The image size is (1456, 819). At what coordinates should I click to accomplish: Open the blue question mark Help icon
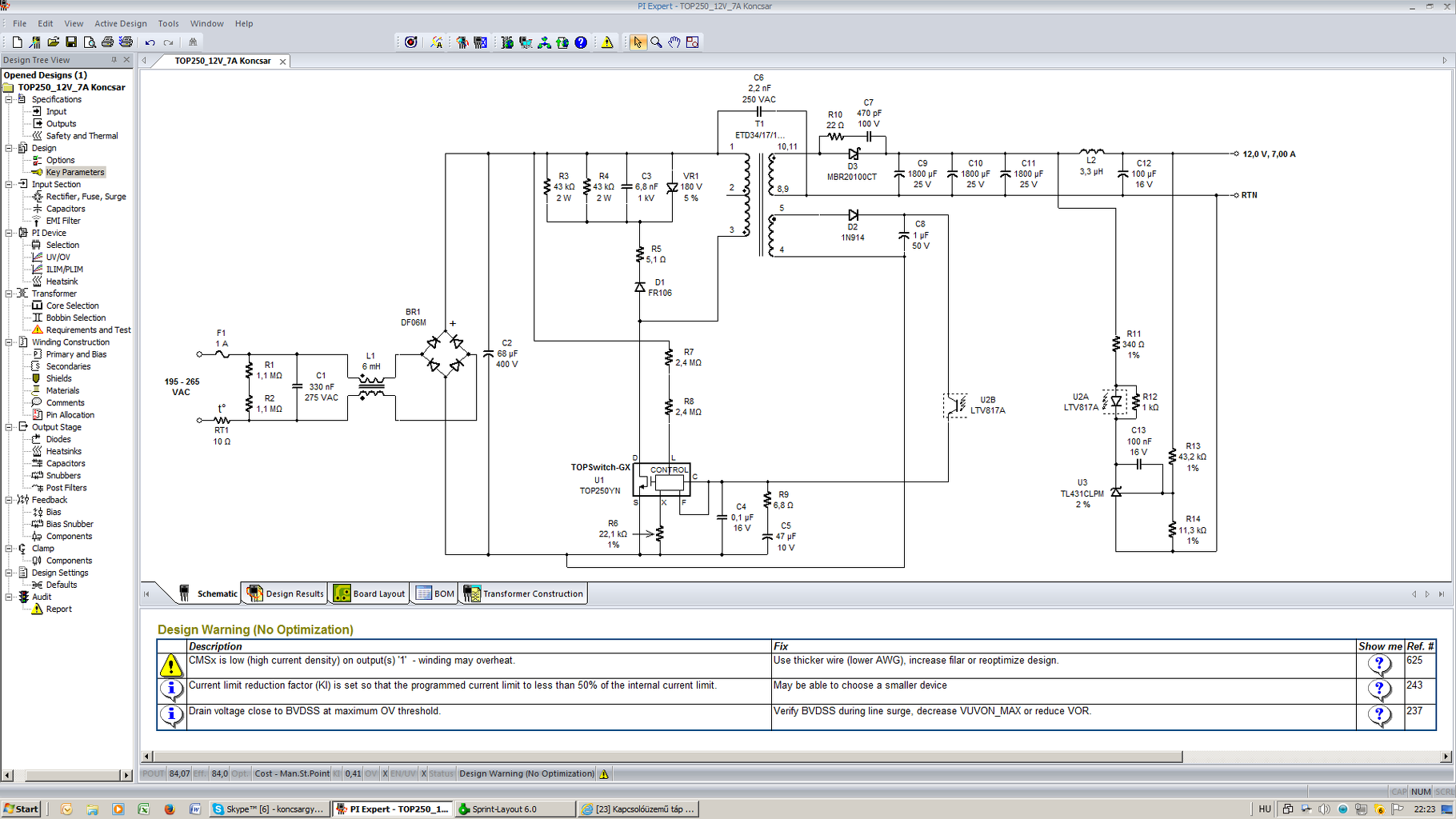point(581,42)
